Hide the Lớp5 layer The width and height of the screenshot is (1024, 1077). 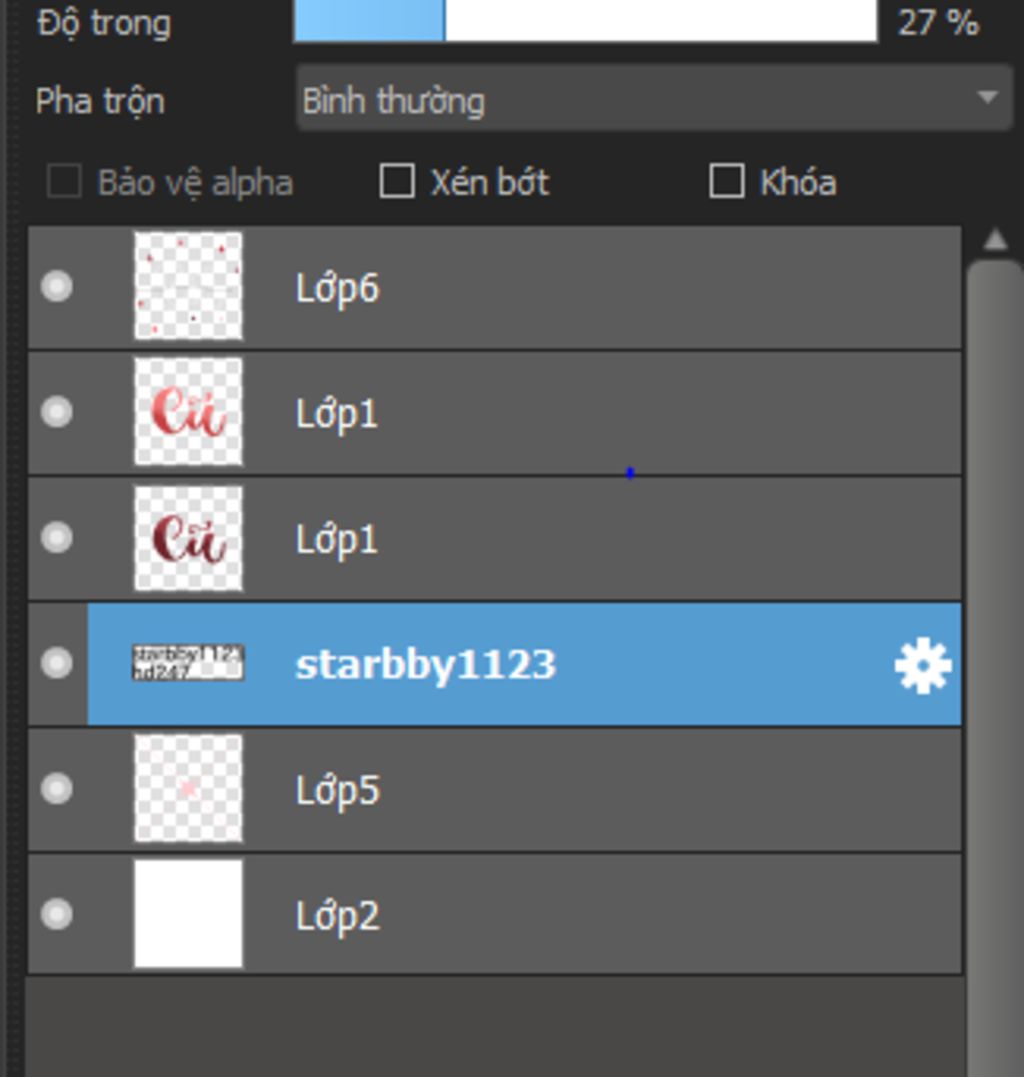pos(56,789)
